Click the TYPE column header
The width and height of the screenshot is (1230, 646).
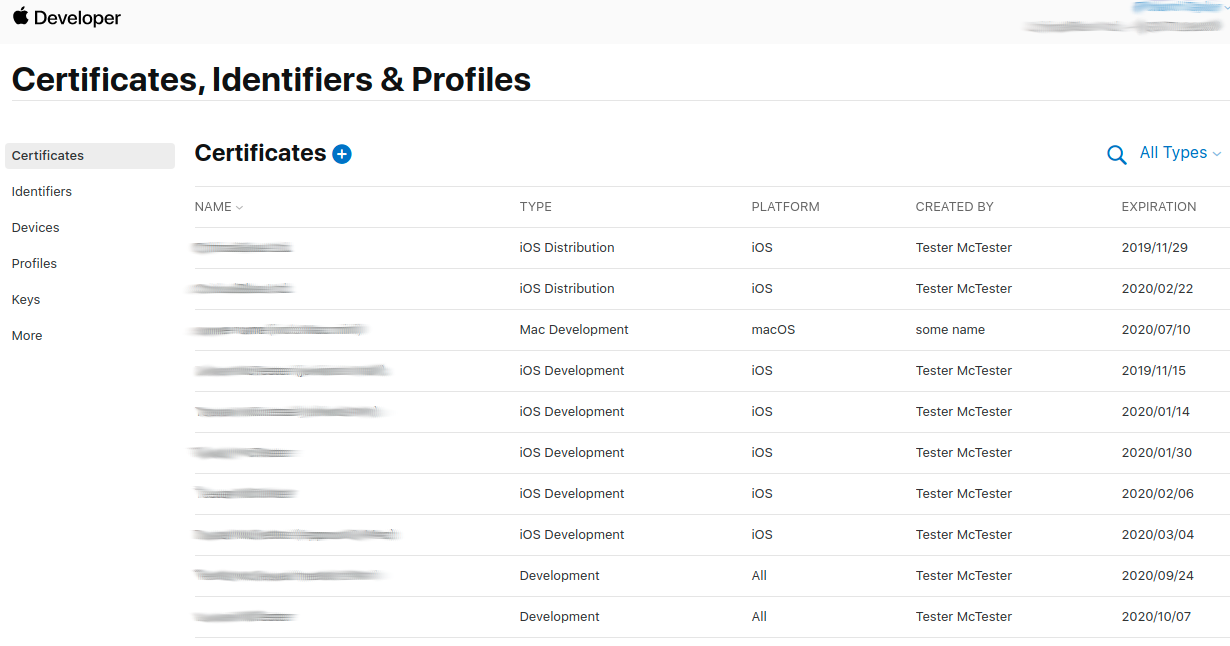point(535,207)
